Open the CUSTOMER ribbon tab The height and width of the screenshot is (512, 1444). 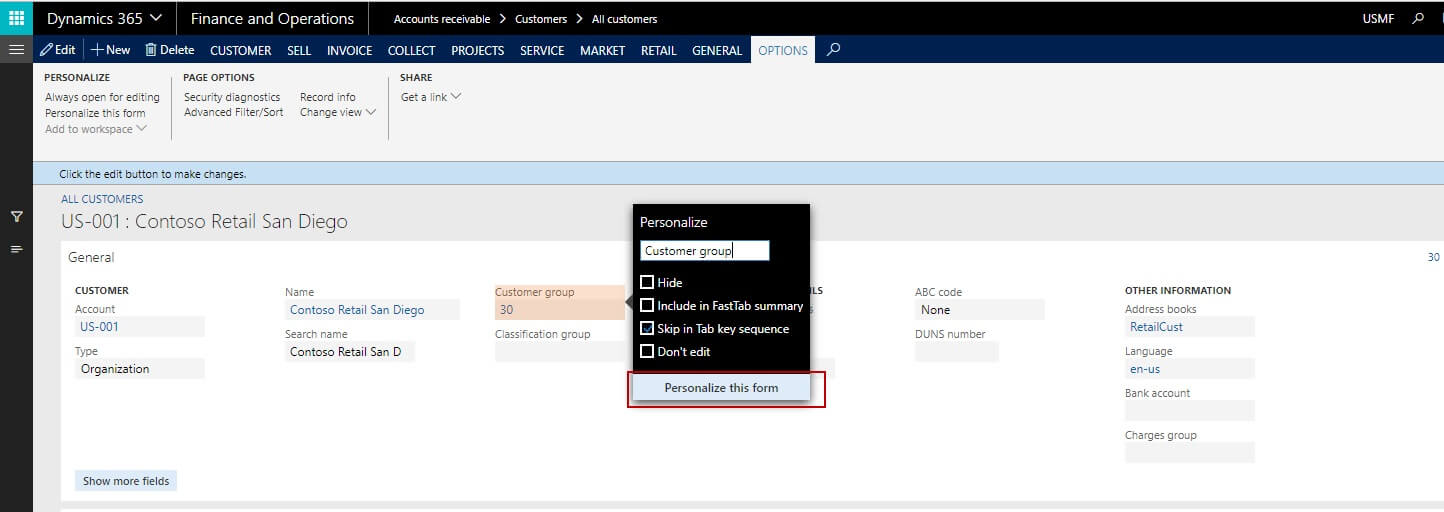[x=240, y=50]
